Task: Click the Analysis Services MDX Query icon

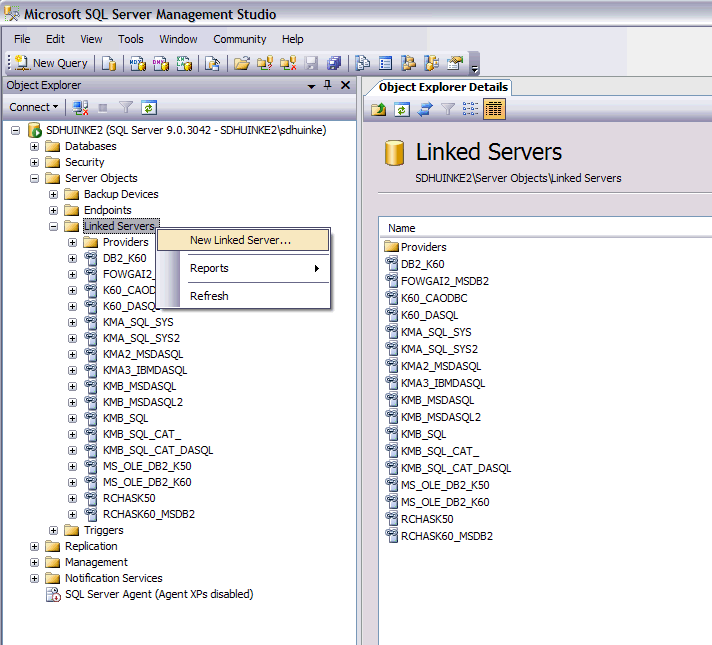Action: [138, 63]
